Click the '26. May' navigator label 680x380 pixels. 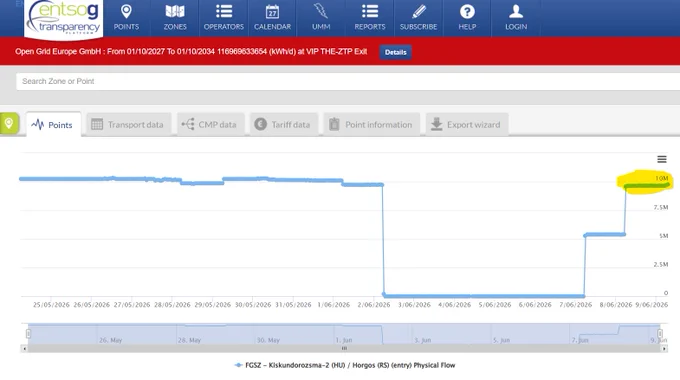click(111, 340)
